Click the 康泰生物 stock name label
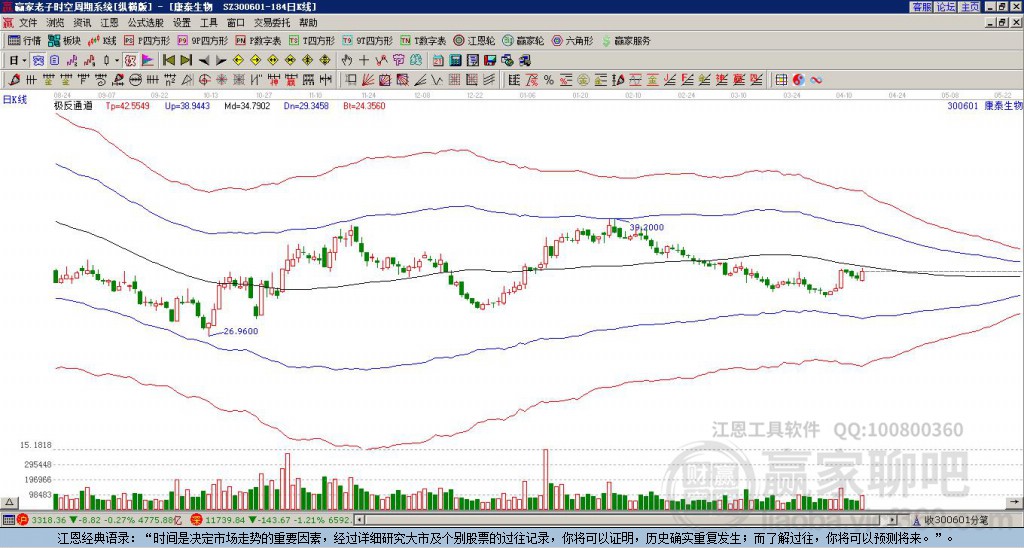The height and width of the screenshot is (548, 1024). tap(1002, 105)
